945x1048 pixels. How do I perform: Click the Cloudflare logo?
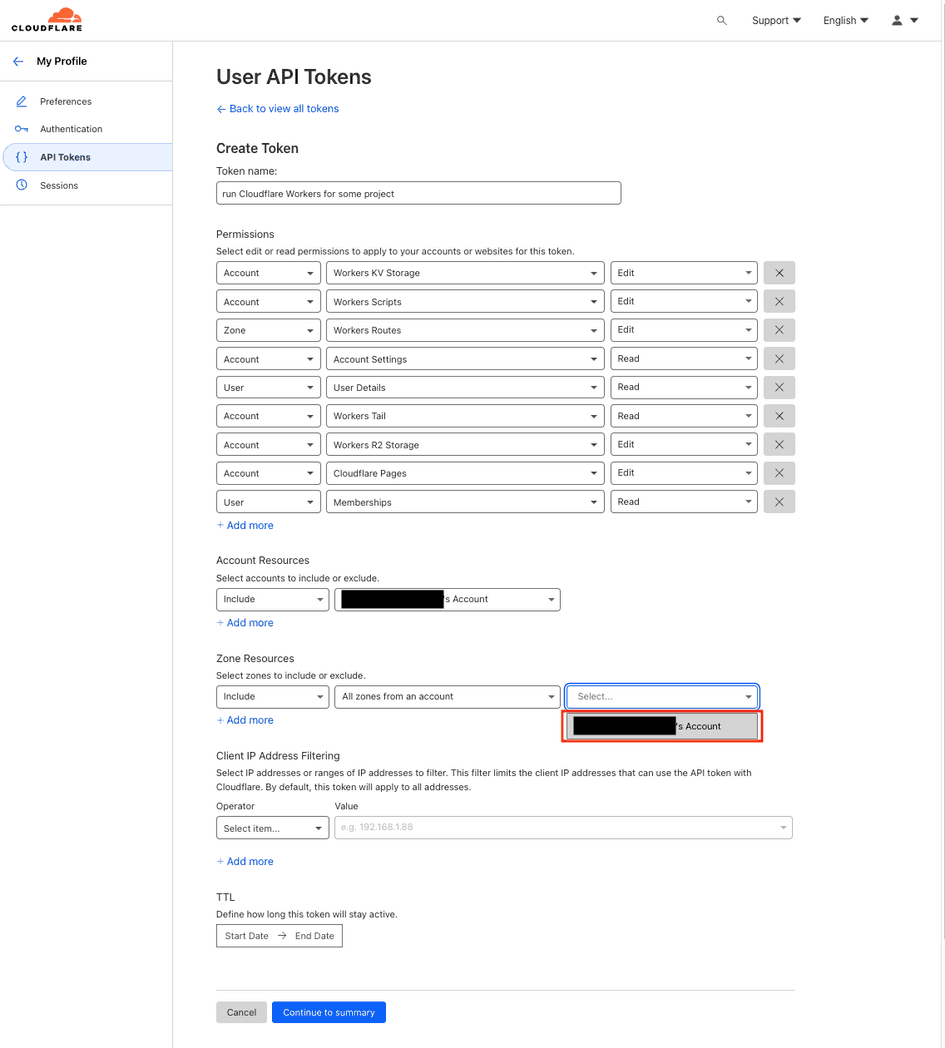coord(47,20)
